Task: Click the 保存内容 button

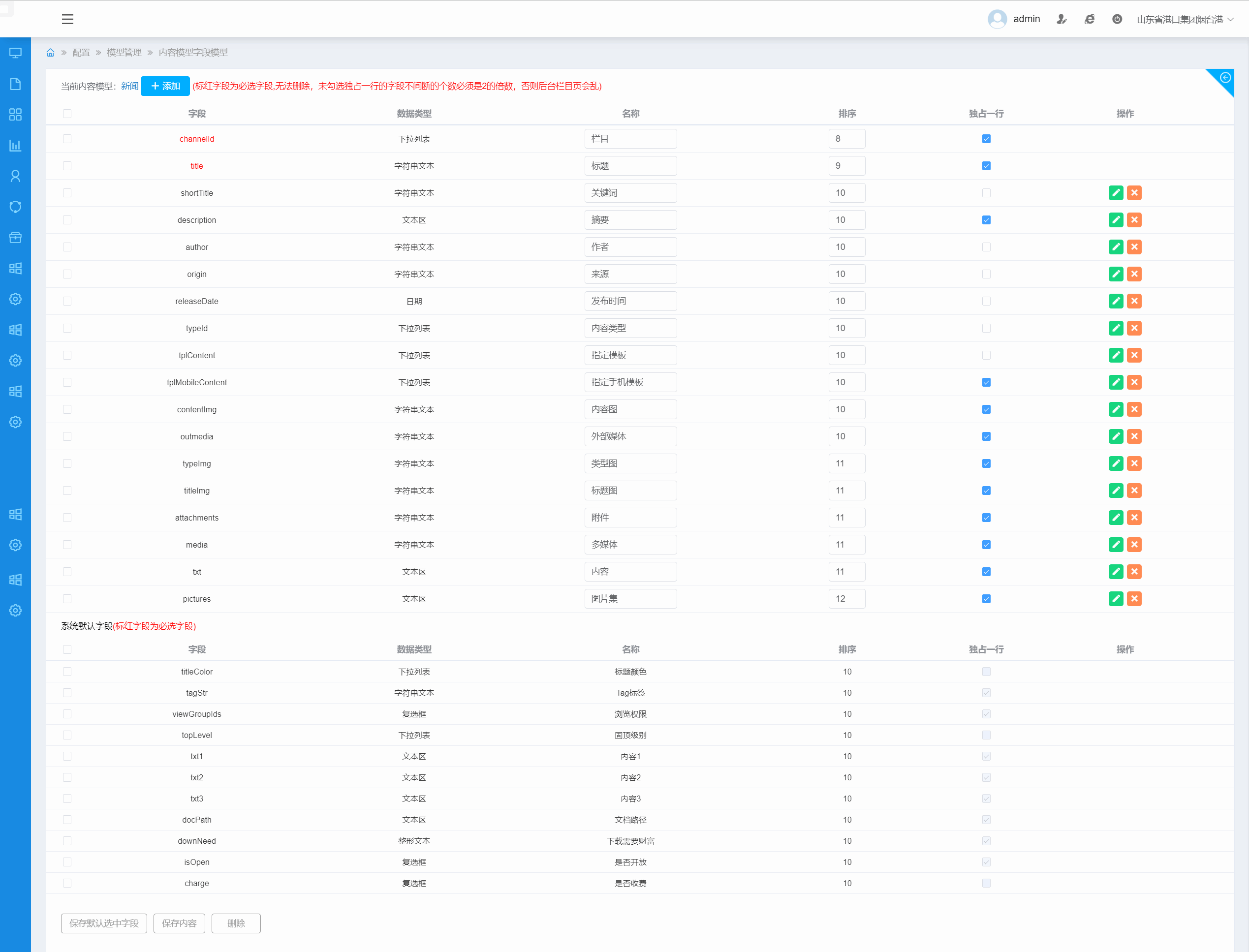Action: point(179,923)
